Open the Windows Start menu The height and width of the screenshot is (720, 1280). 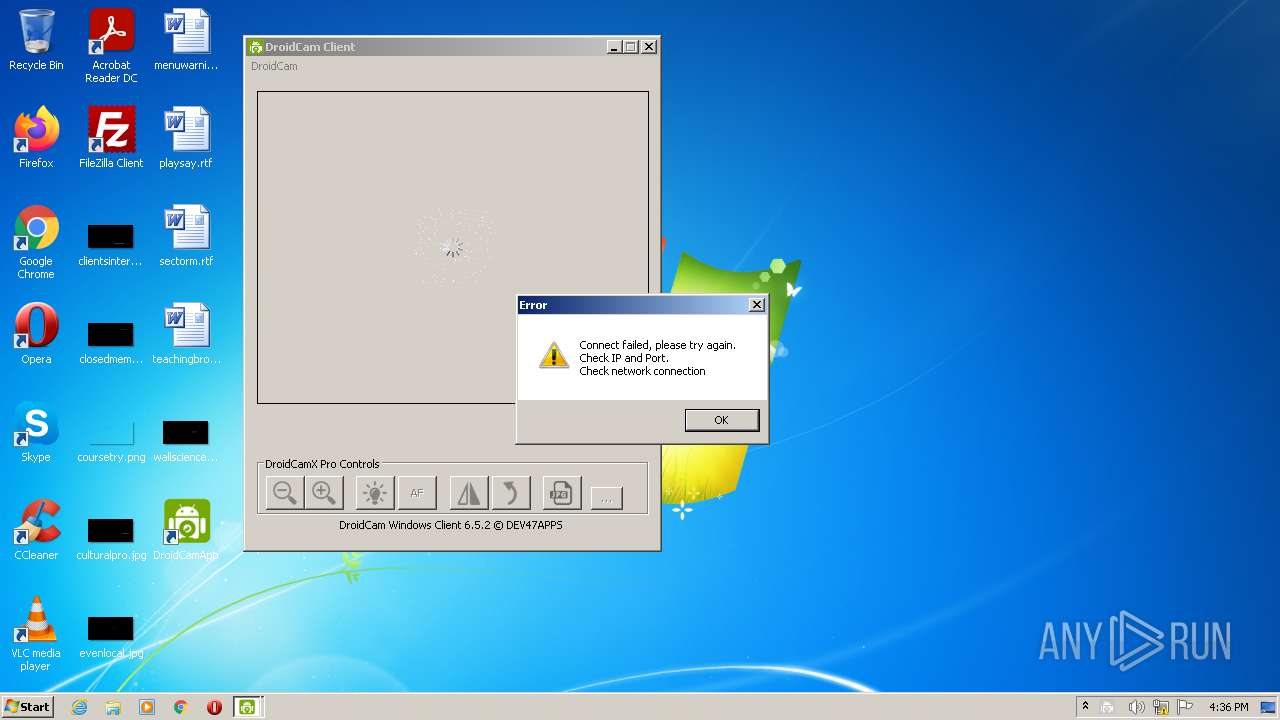(x=27, y=707)
